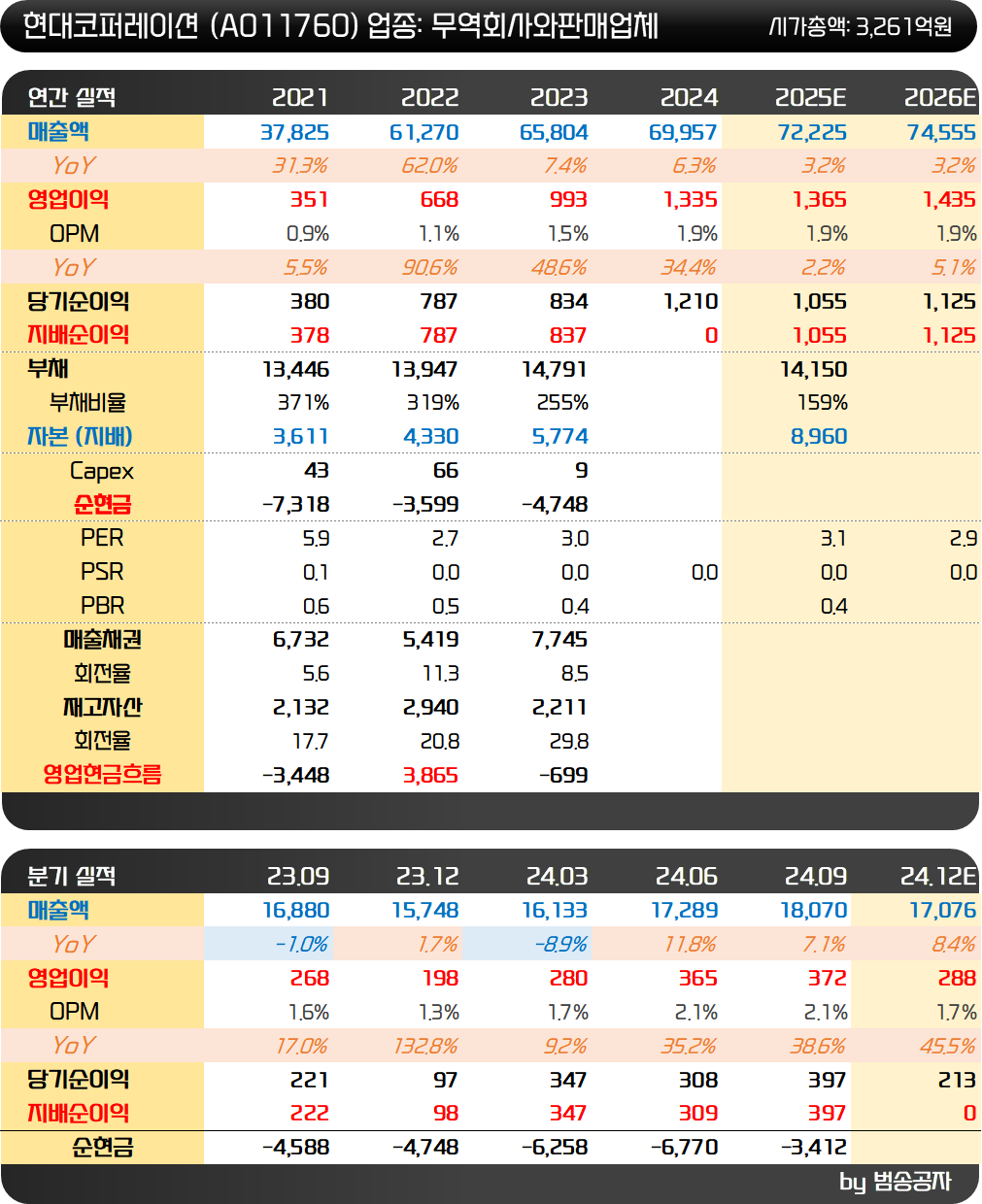Viewport: 982px width, 1204px height.
Task: Click sales YoY value 62.0%
Action: [429, 166]
